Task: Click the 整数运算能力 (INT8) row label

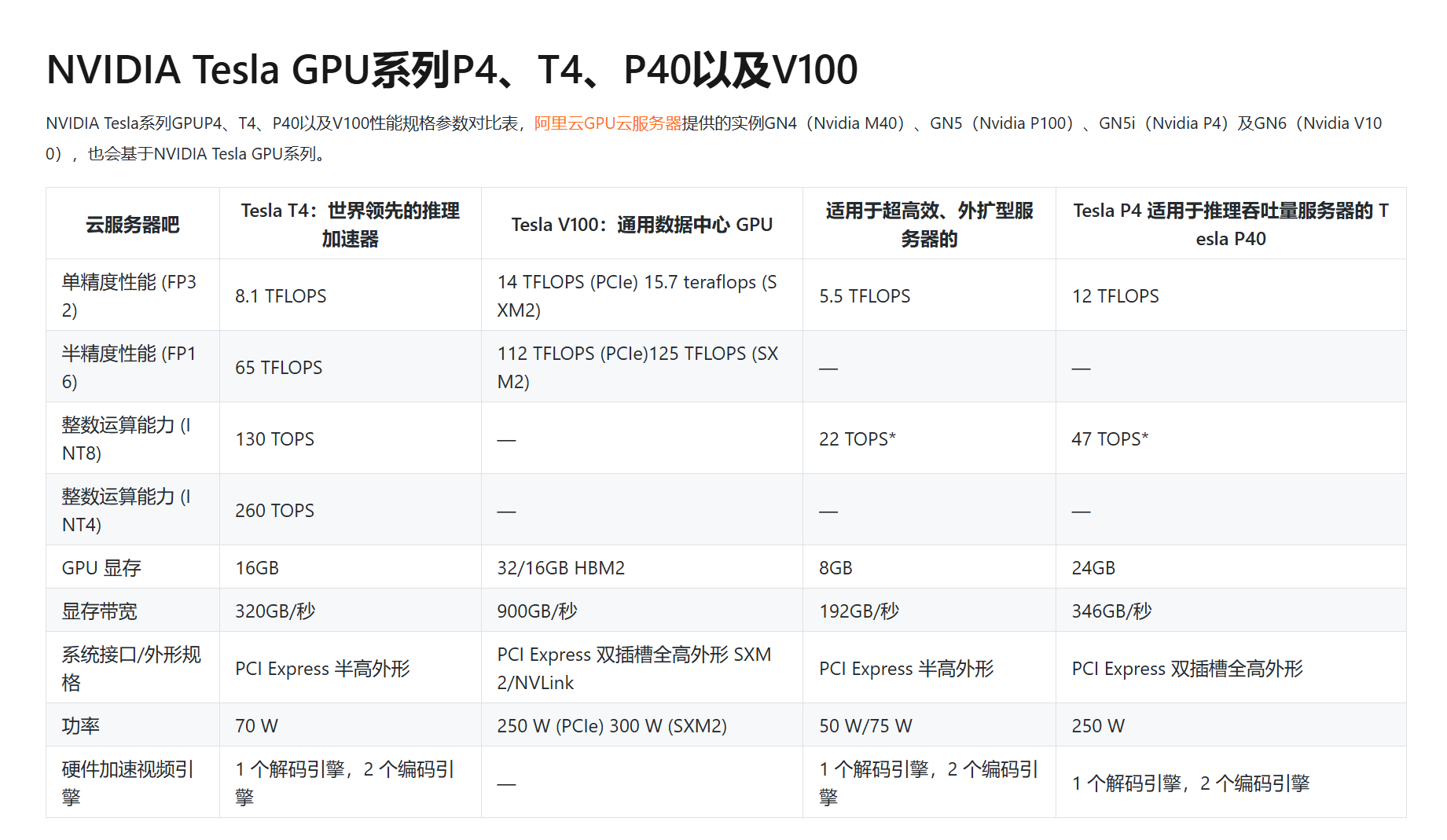Action: (x=133, y=439)
